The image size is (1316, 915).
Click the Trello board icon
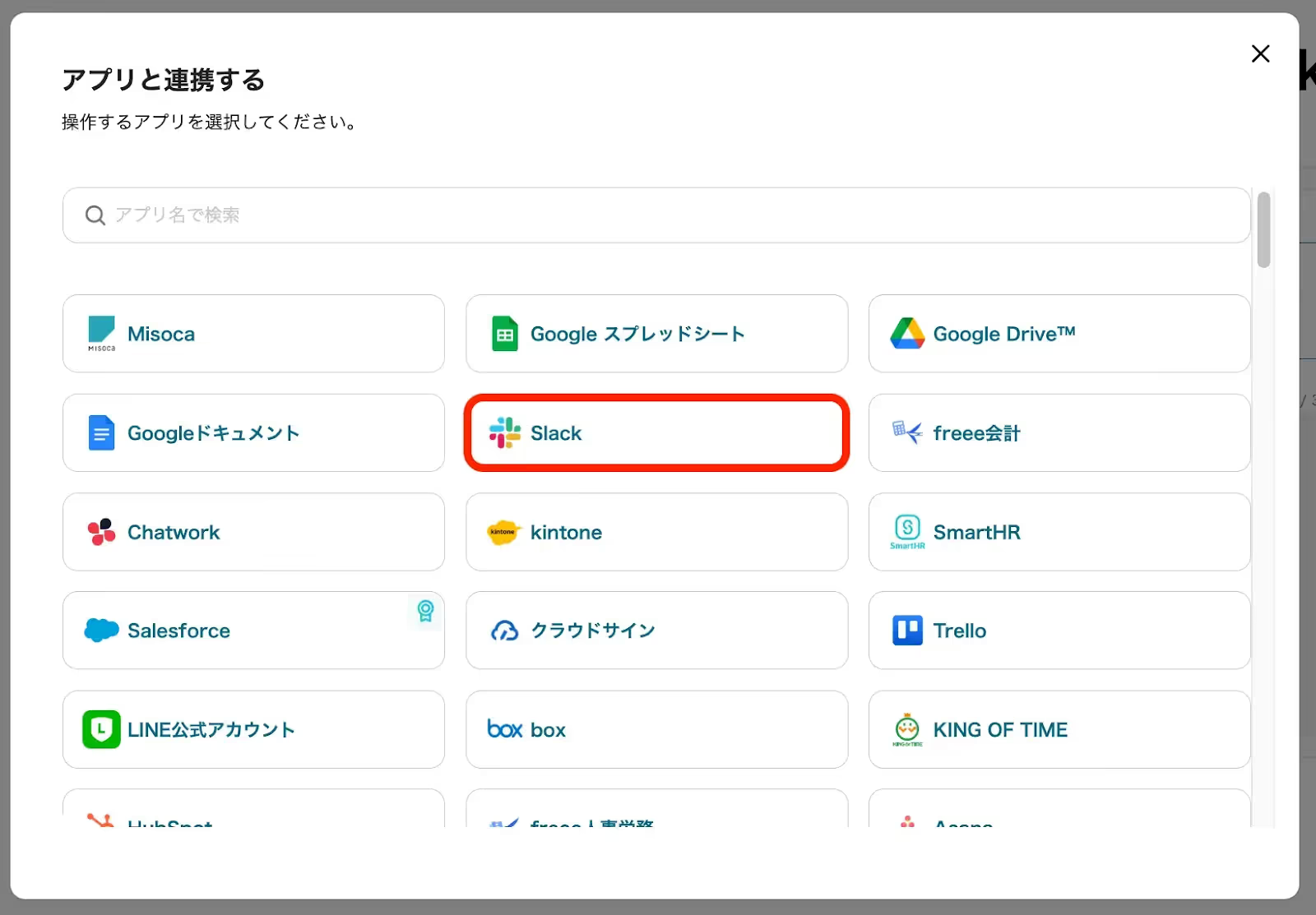click(907, 631)
